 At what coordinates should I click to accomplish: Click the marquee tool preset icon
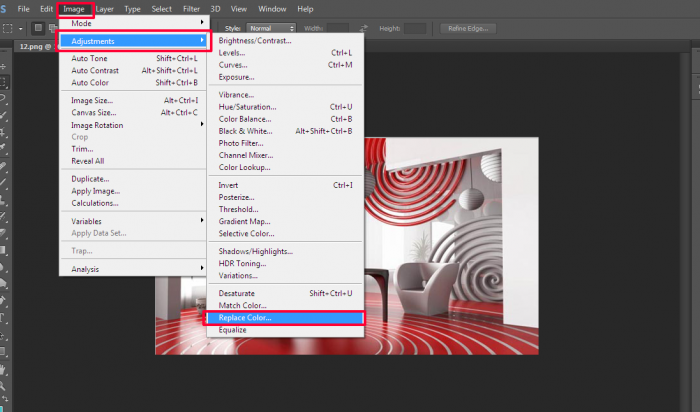8,29
